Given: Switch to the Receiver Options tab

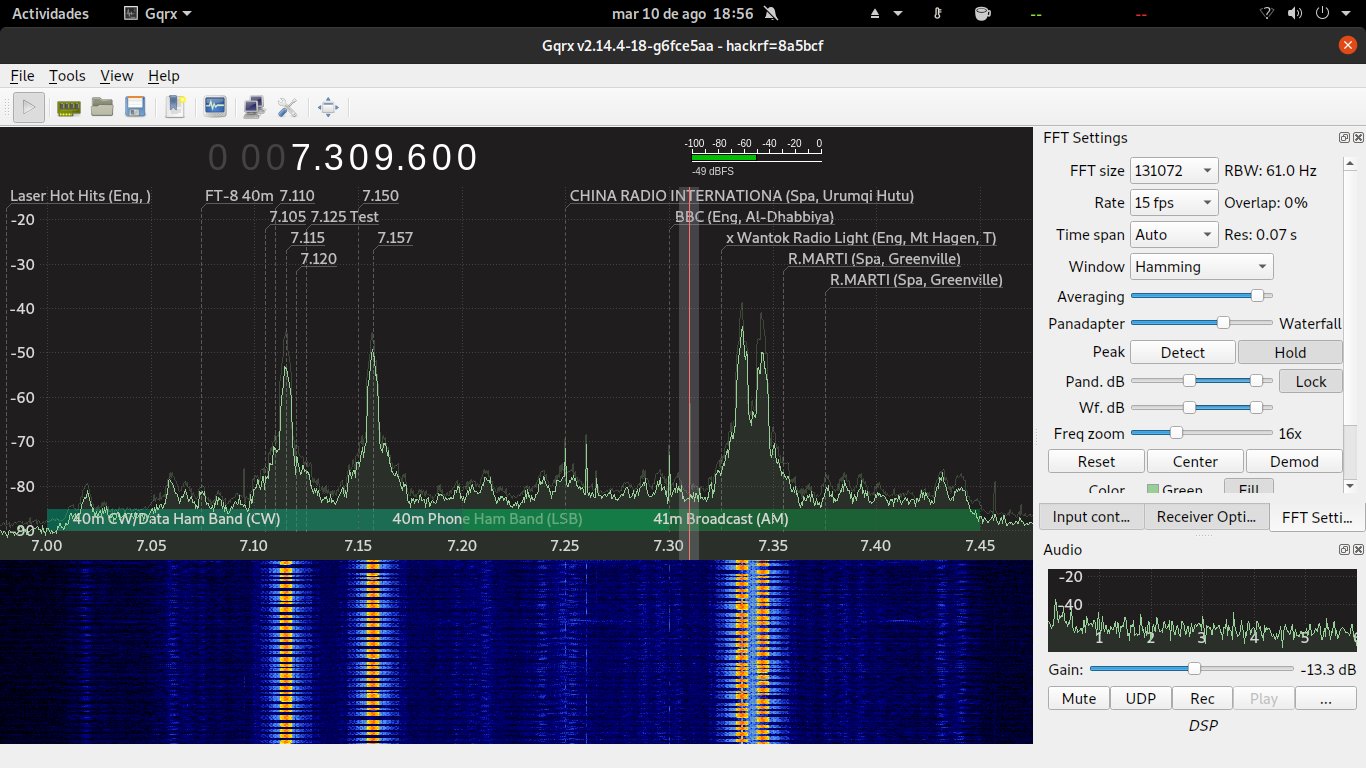Looking at the screenshot, I should tap(1206, 516).
